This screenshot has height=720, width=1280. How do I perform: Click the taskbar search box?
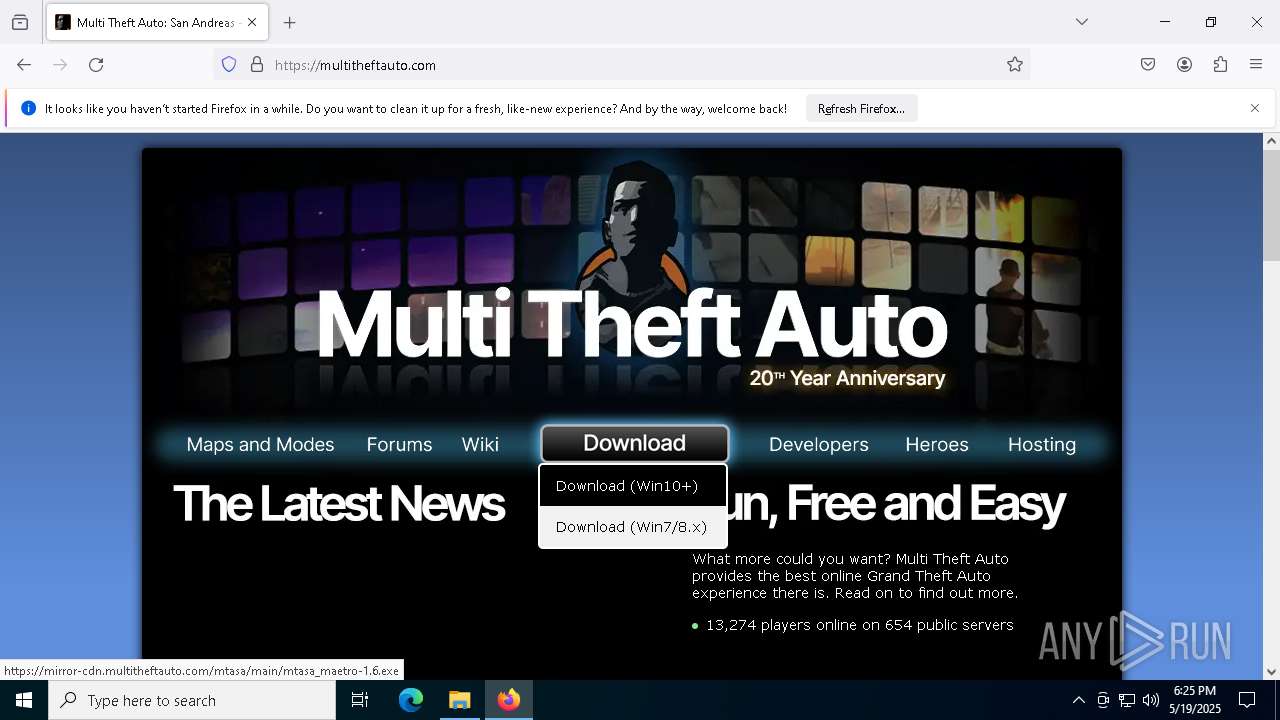(192, 700)
